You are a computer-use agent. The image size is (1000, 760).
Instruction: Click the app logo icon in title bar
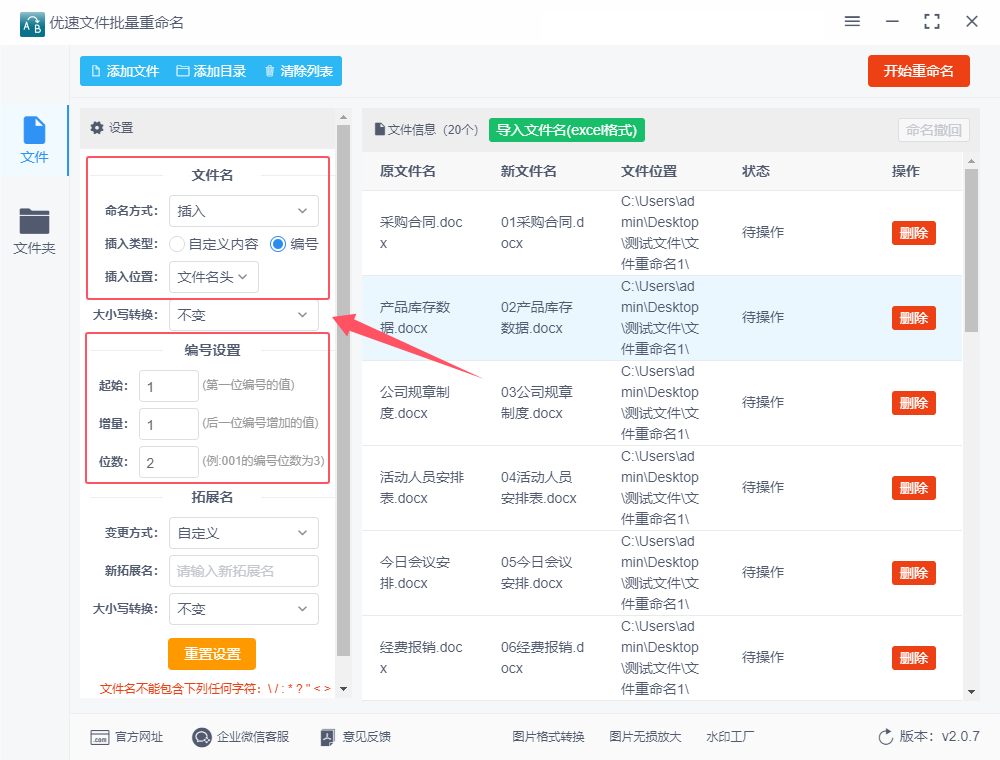pos(32,24)
